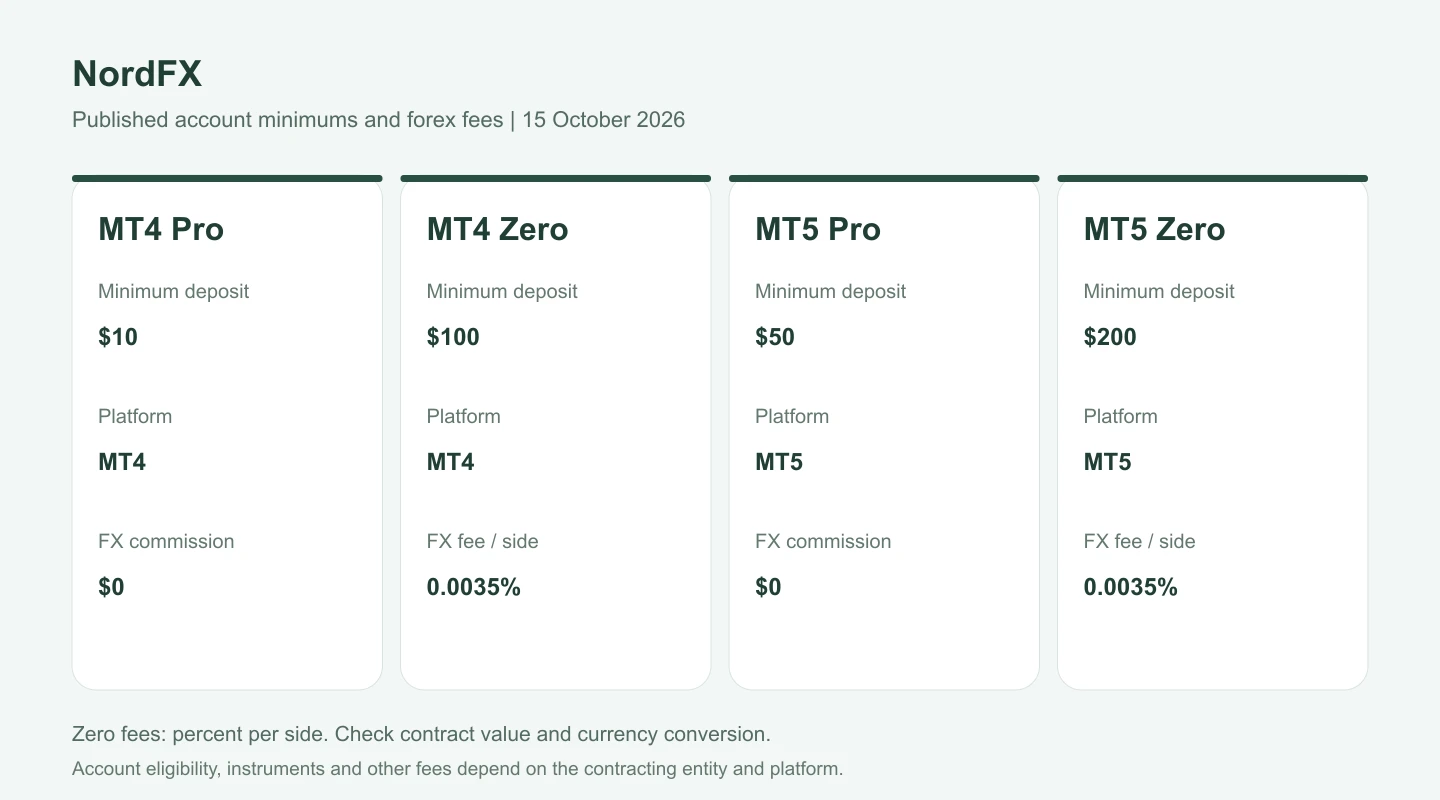Viewport: 1440px width, 800px height.
Task: Click the $50 minimum deposit value
Action: coord(775,337)
